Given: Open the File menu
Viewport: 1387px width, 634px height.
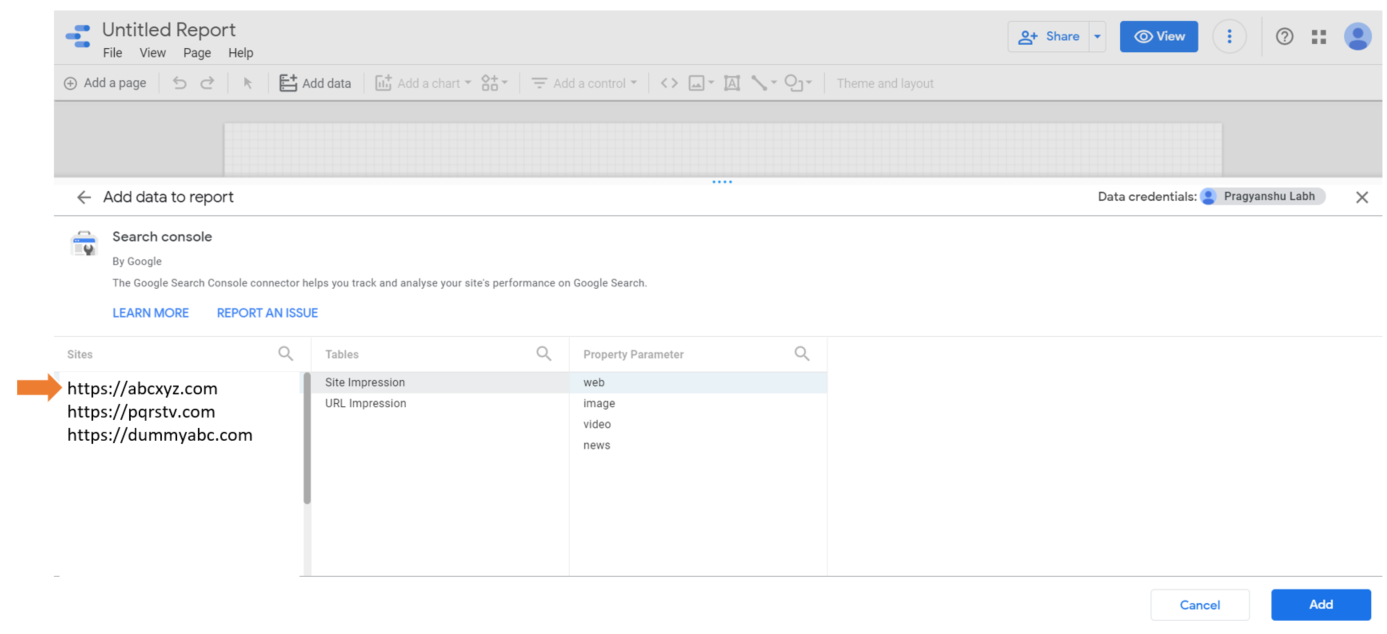Looking at the screenshot, I should (112, 53).
